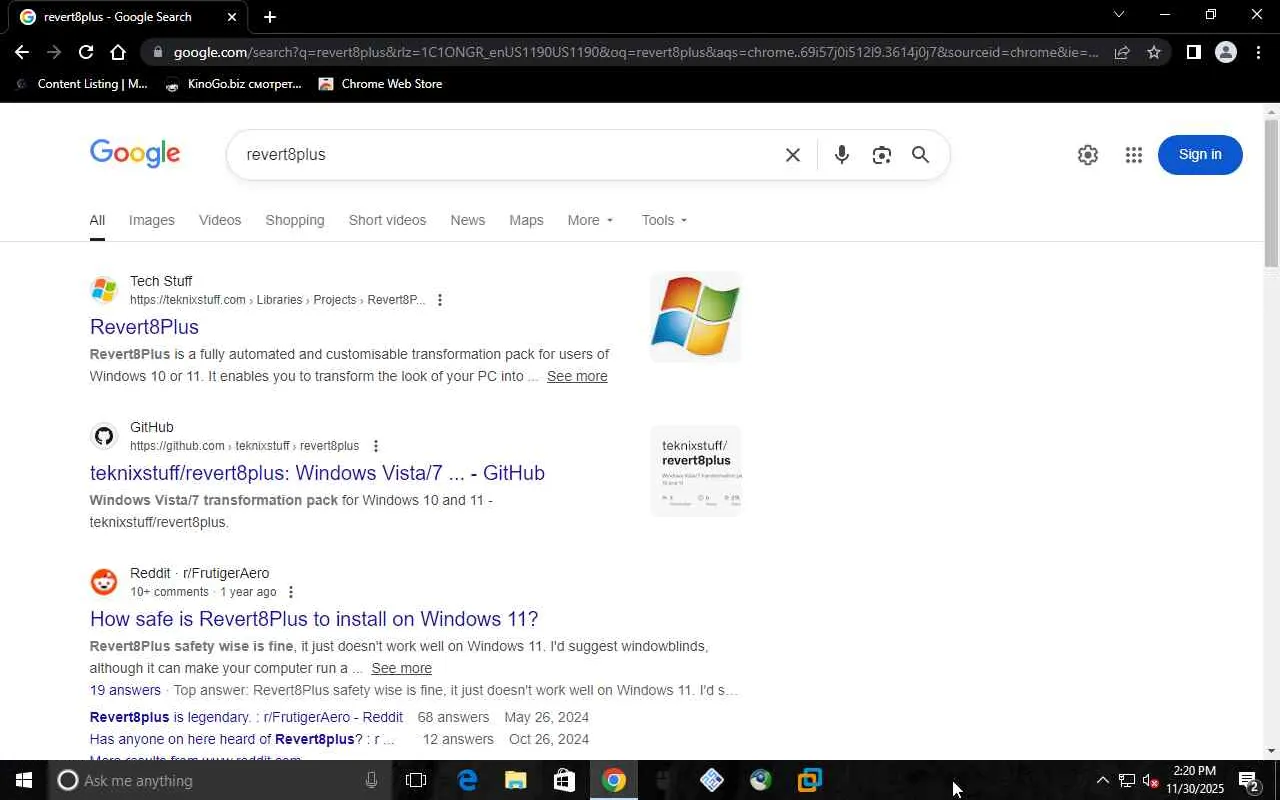Open the Revert8Plus result link
This screenshot has height=800, width=1280.
pyautogui.click(x=144, y=327)
